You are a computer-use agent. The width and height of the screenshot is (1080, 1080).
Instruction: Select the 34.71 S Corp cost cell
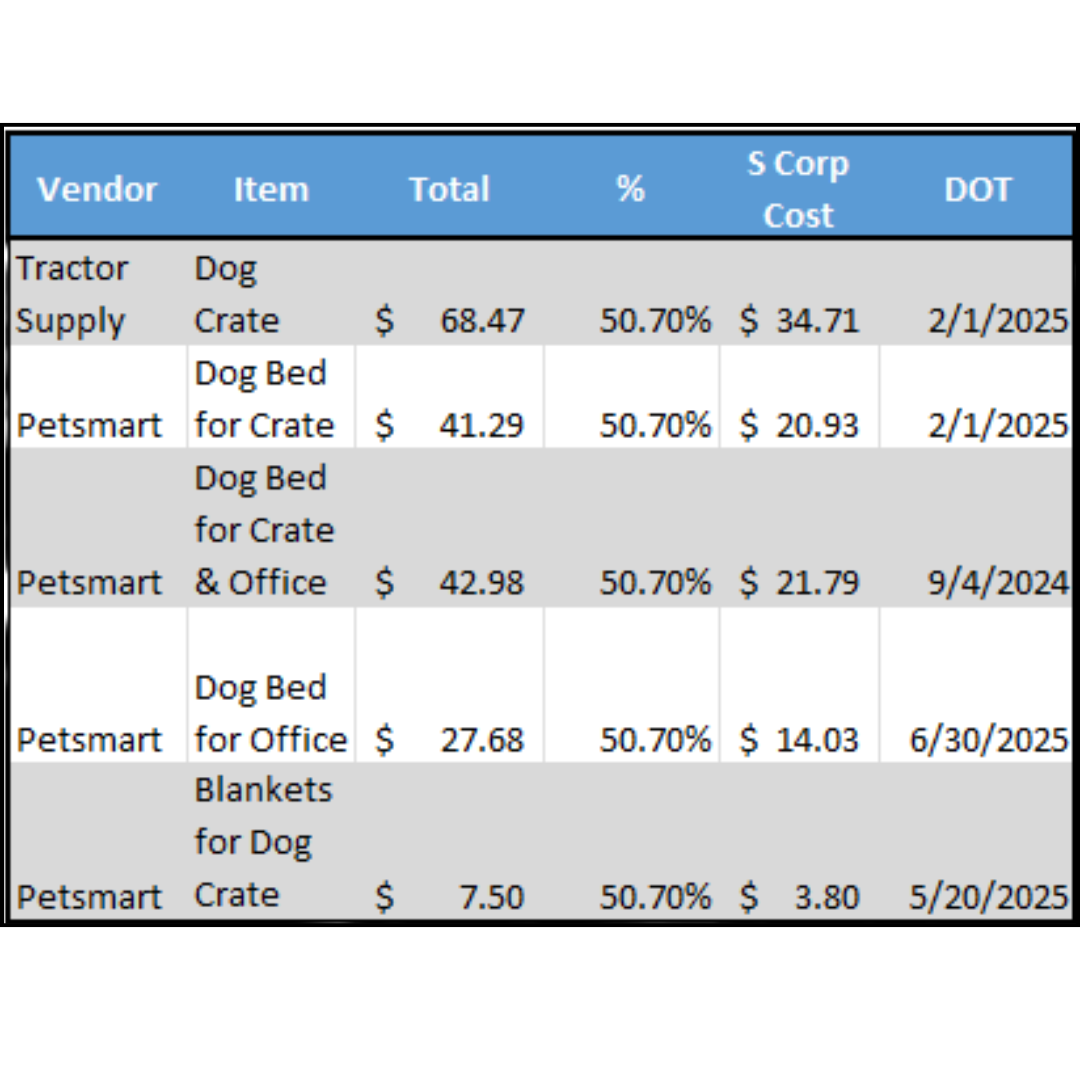pyautogui.click(x=815, y=321)
